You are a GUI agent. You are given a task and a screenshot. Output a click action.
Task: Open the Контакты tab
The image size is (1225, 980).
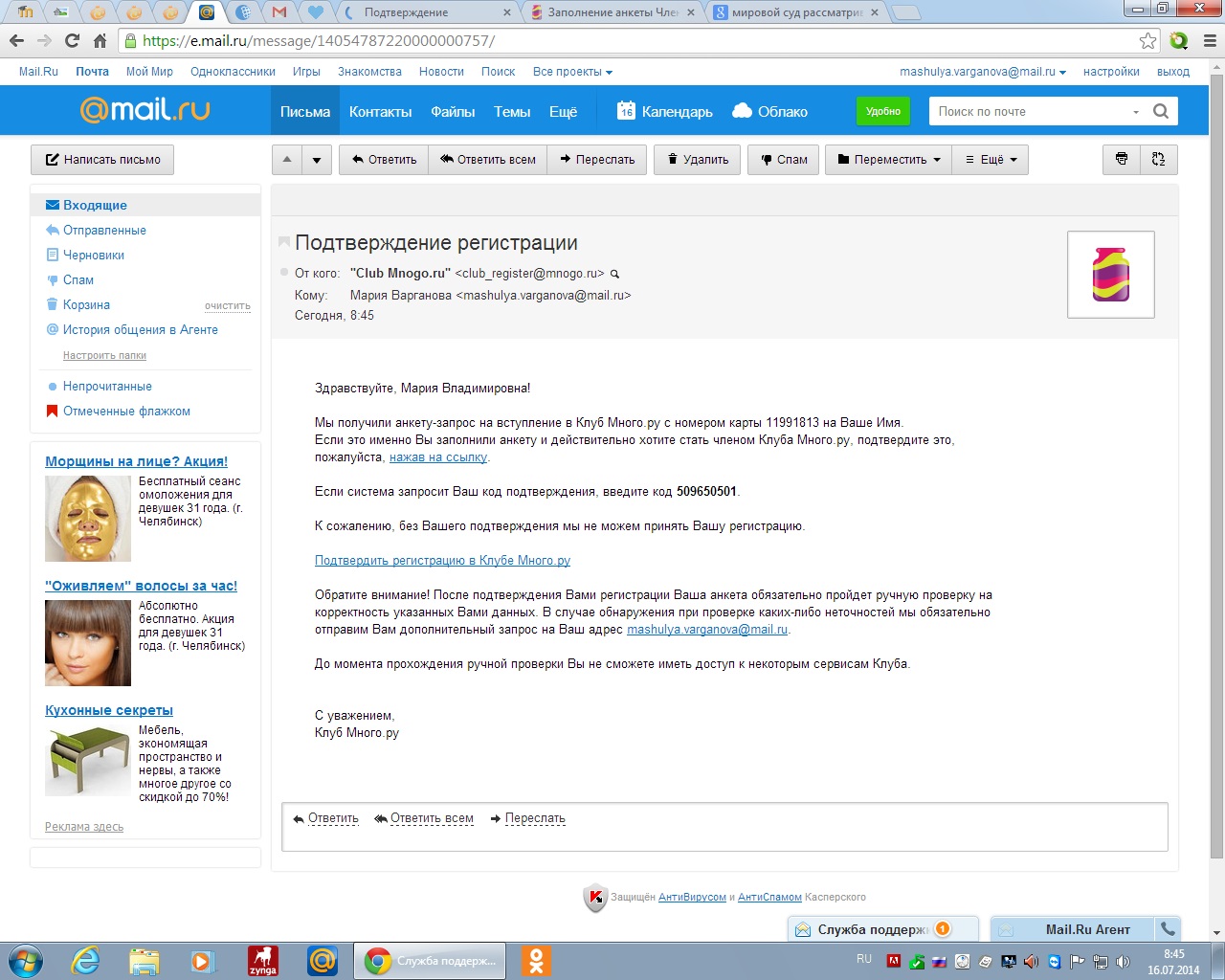380,111
